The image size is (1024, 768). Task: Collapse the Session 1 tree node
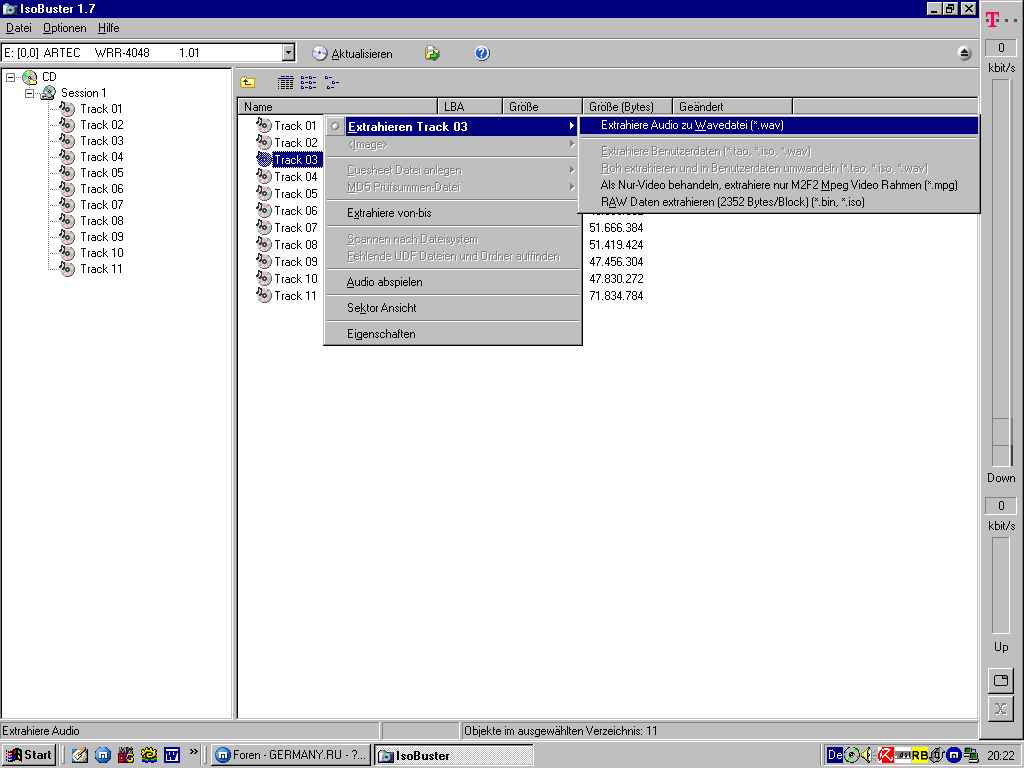29,93
